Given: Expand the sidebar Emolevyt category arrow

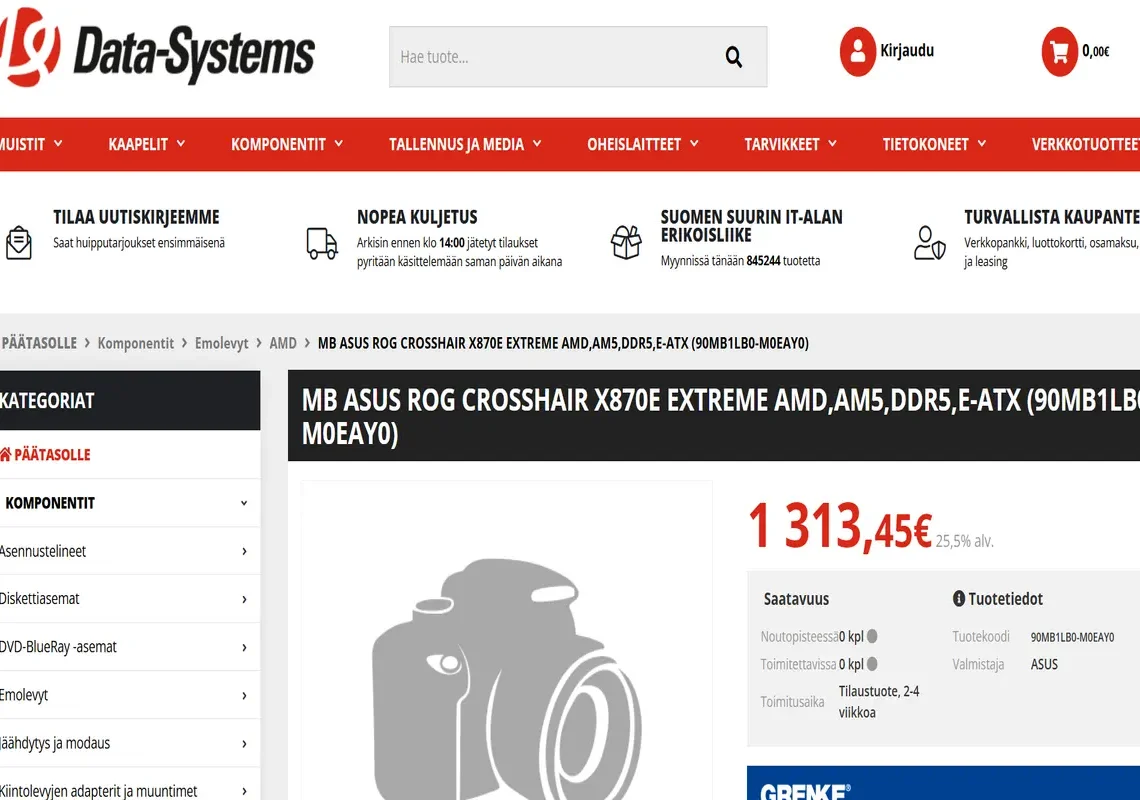Looking at the screenshot, I should (244, 695).
